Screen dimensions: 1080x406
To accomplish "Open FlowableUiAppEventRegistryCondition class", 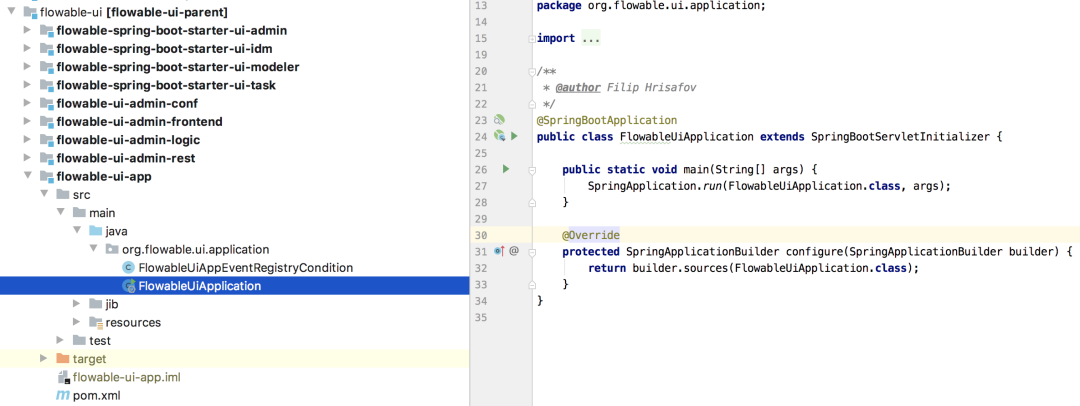I will (x=246, y=267).
